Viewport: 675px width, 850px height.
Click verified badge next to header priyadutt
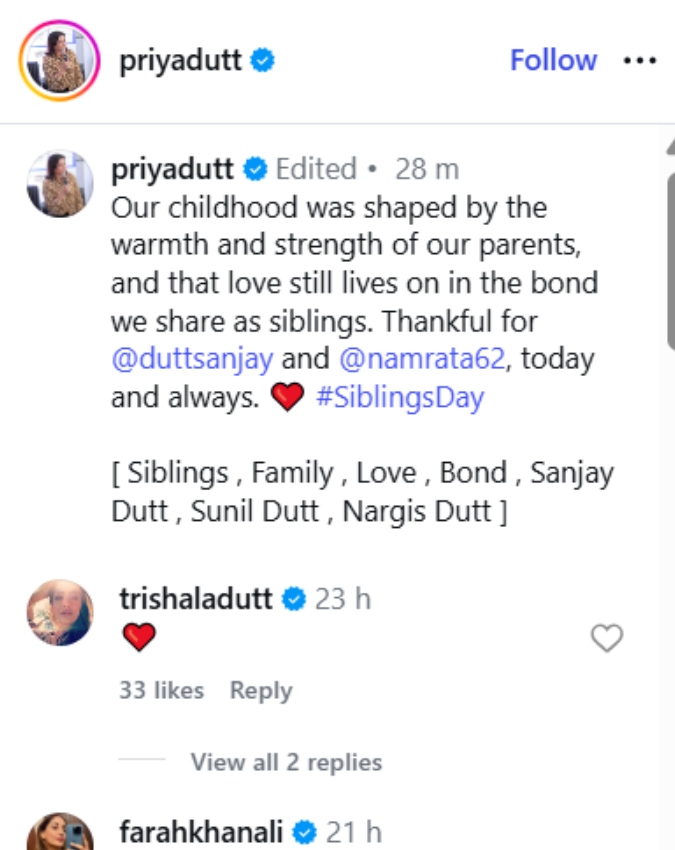(264, 60)
